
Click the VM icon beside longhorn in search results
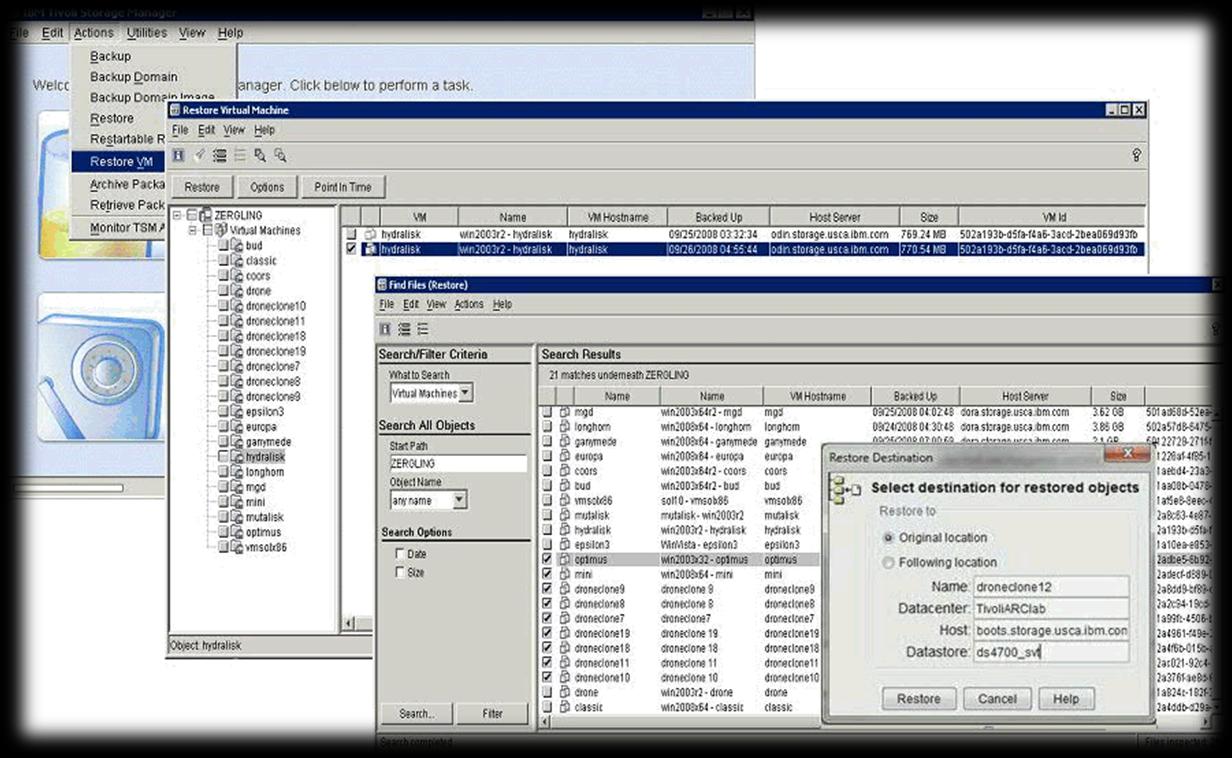point(565,426)
